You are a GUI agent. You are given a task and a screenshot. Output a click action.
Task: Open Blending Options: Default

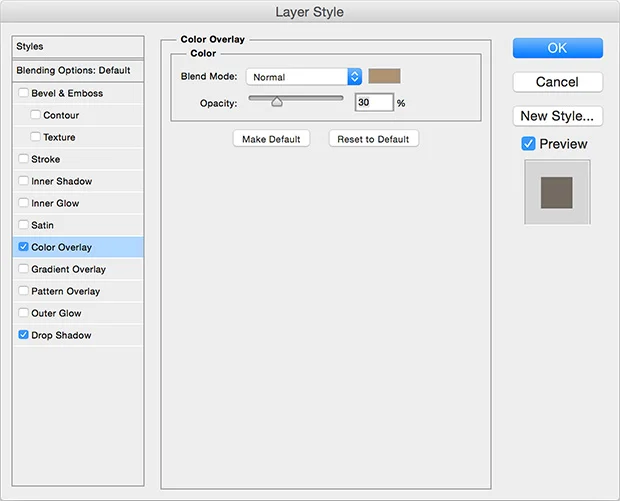click(78, 70)
